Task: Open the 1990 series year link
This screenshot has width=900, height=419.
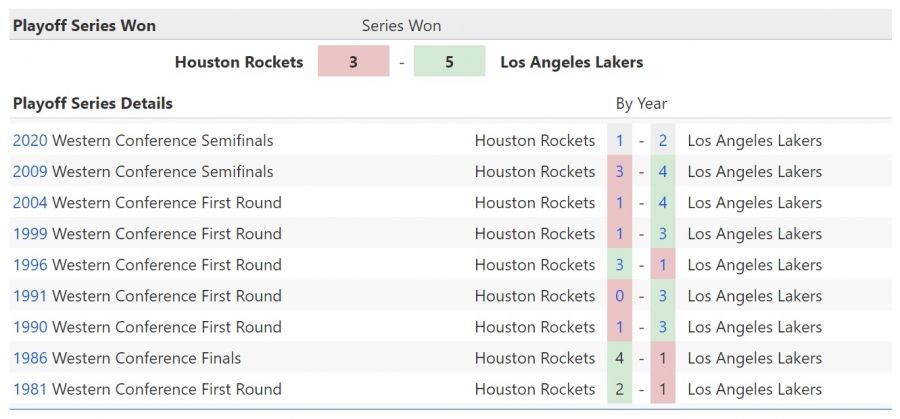Action: (x=29, y=326)
